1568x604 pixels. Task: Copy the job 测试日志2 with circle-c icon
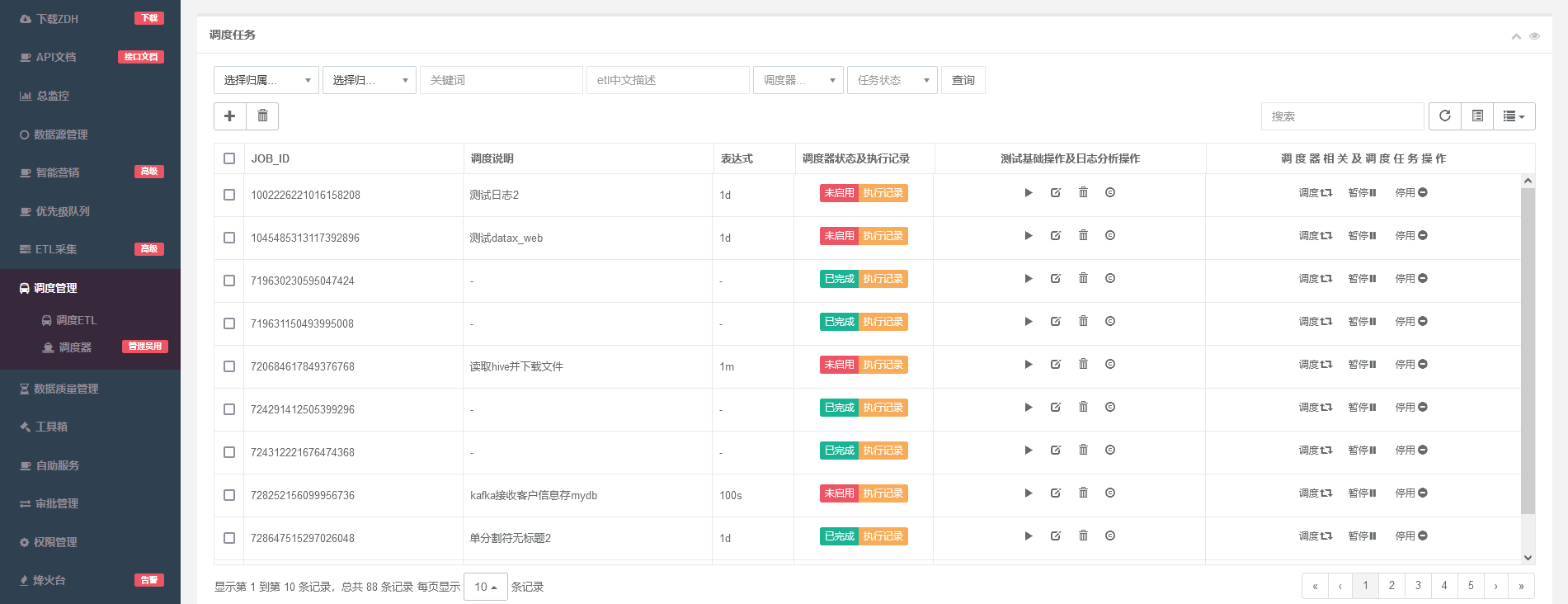(x=1110, y=193)
